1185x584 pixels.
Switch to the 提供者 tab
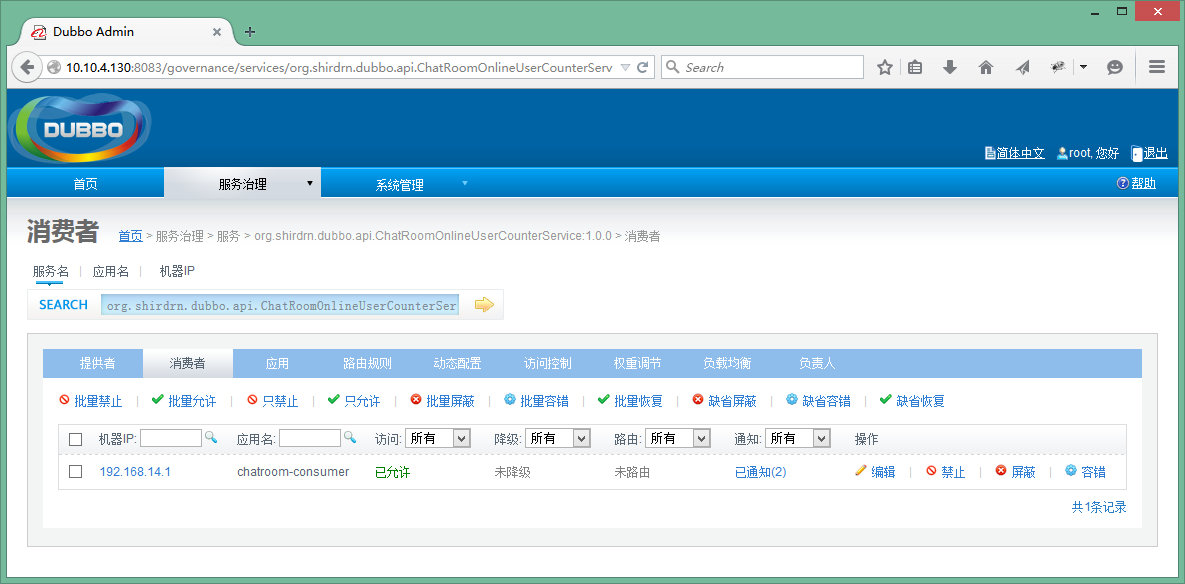point(97,363)
